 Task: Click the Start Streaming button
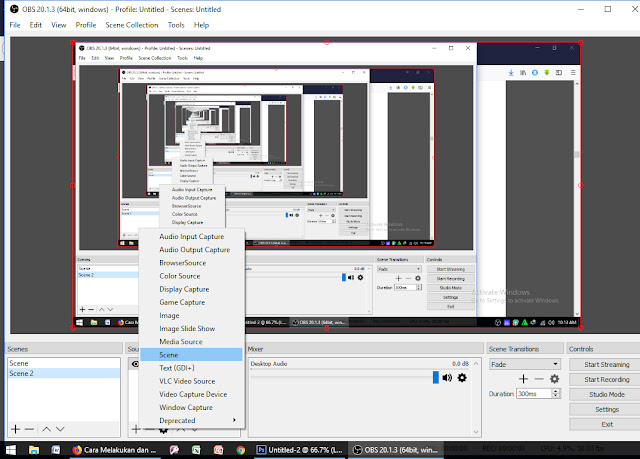point(605,364)
